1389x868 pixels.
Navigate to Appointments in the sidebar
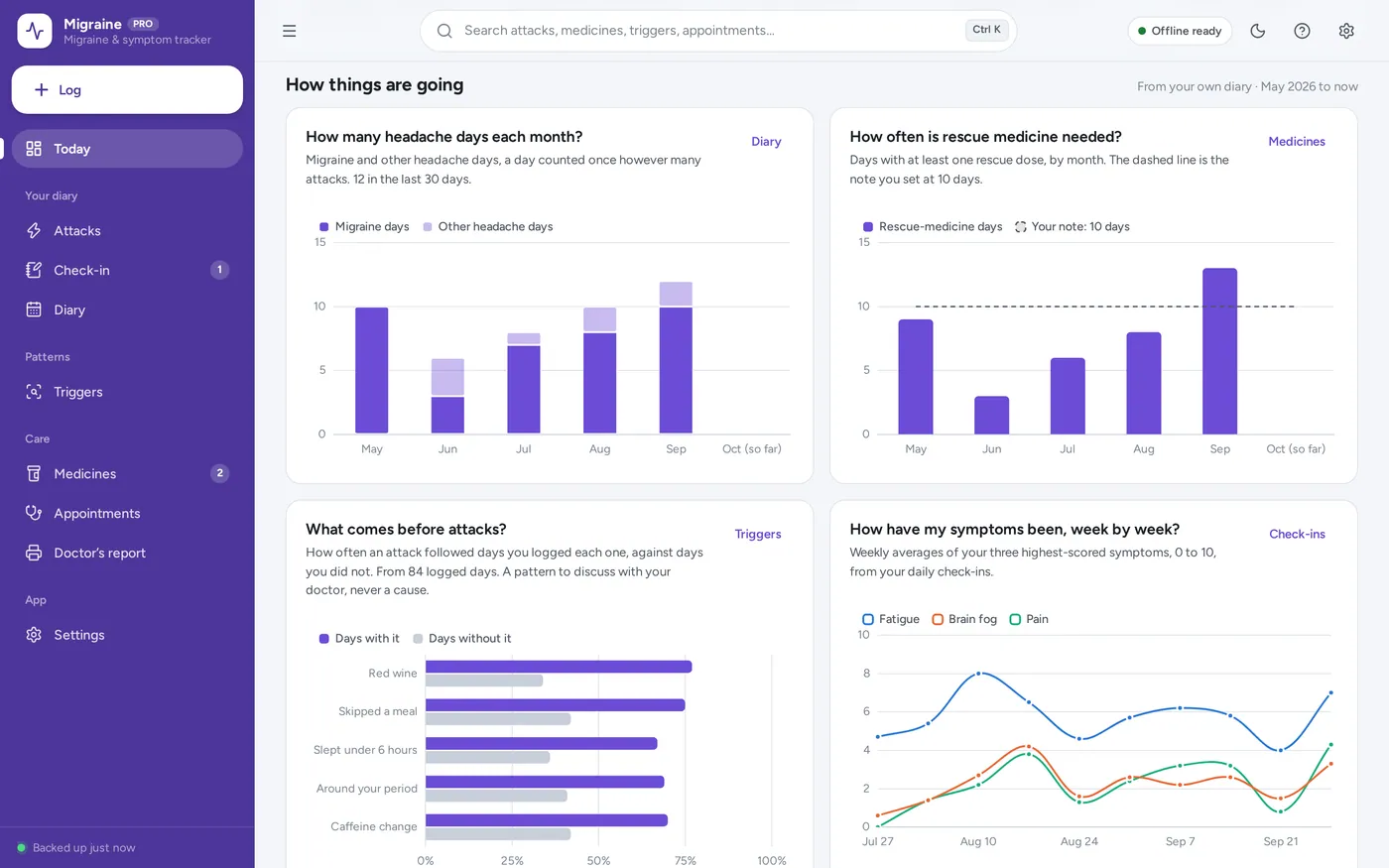point(127,513)
